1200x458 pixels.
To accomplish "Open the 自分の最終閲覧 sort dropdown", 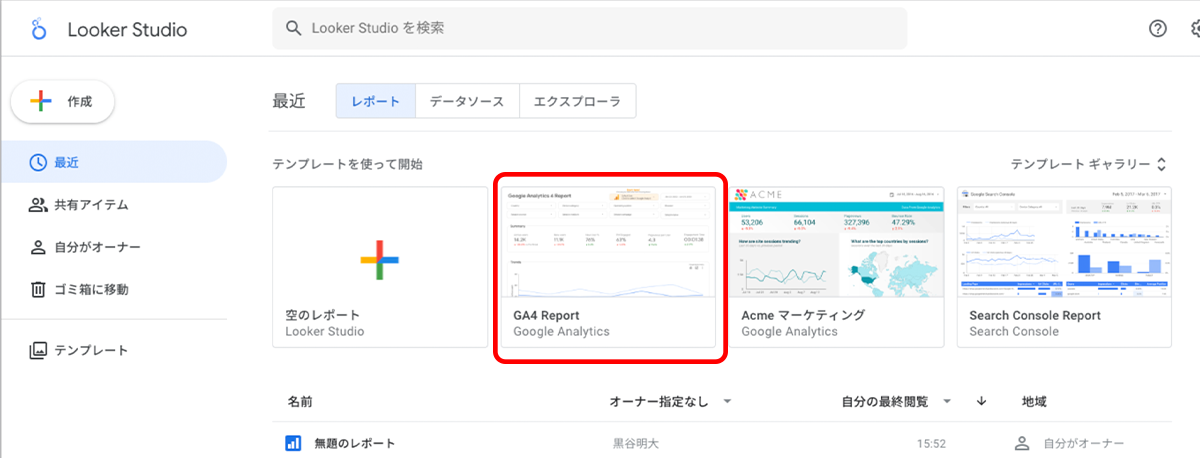I will 897,401.
